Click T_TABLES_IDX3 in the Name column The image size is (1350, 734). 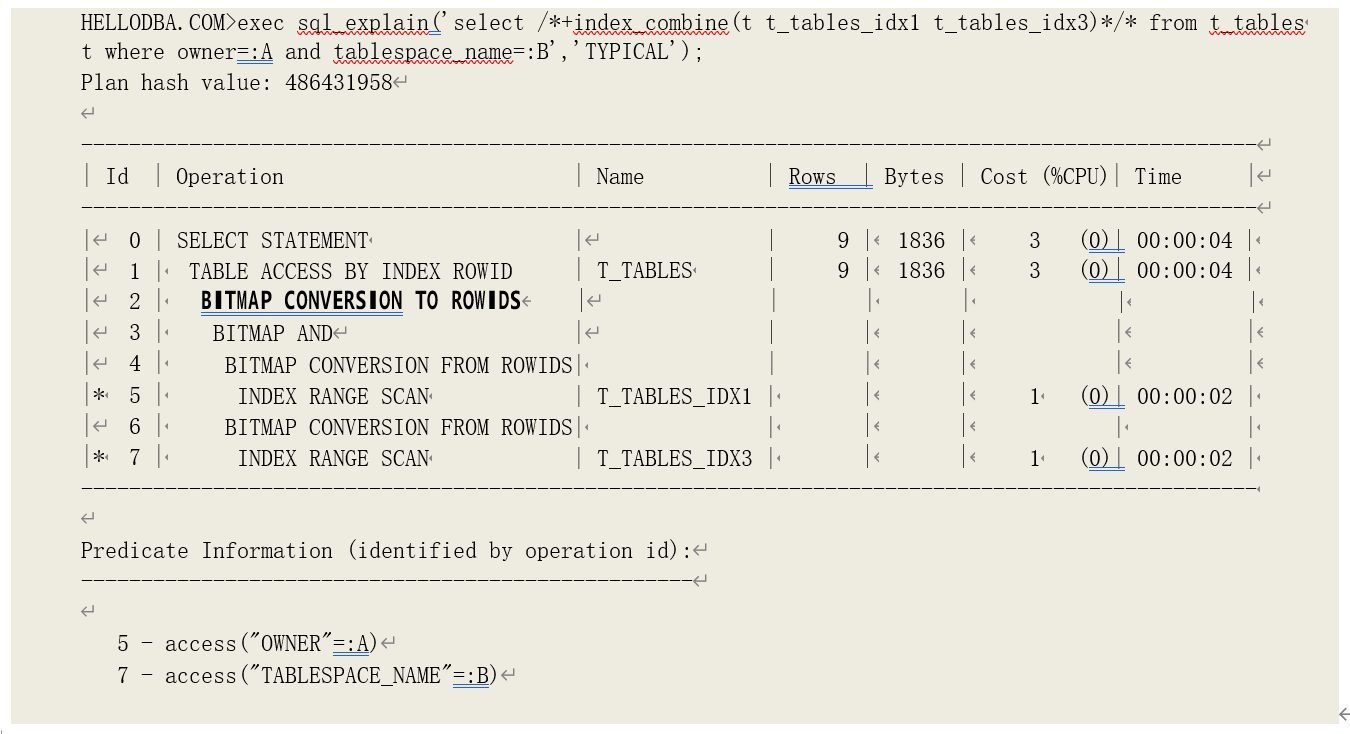tap(674, 458)
